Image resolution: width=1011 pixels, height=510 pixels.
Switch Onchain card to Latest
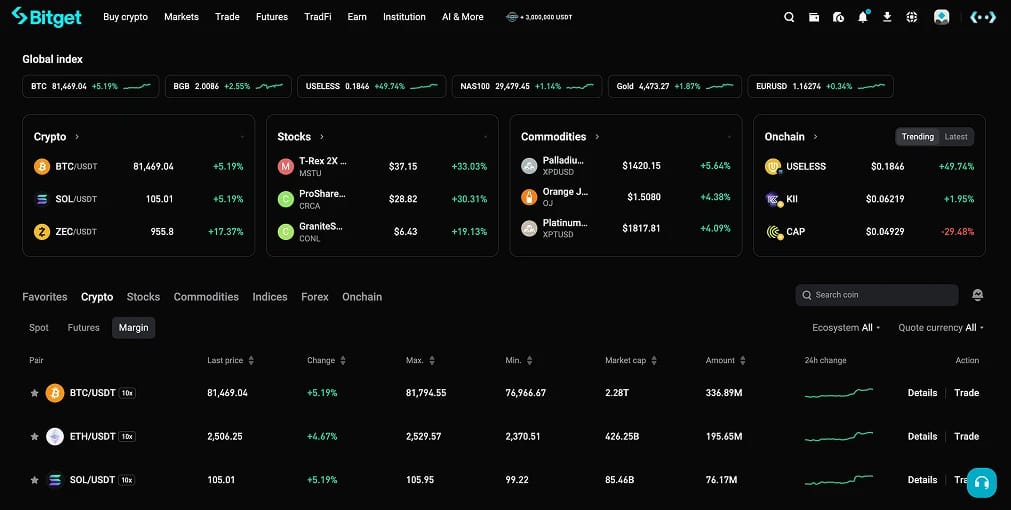pyautogui.click(x=956, y=137)
